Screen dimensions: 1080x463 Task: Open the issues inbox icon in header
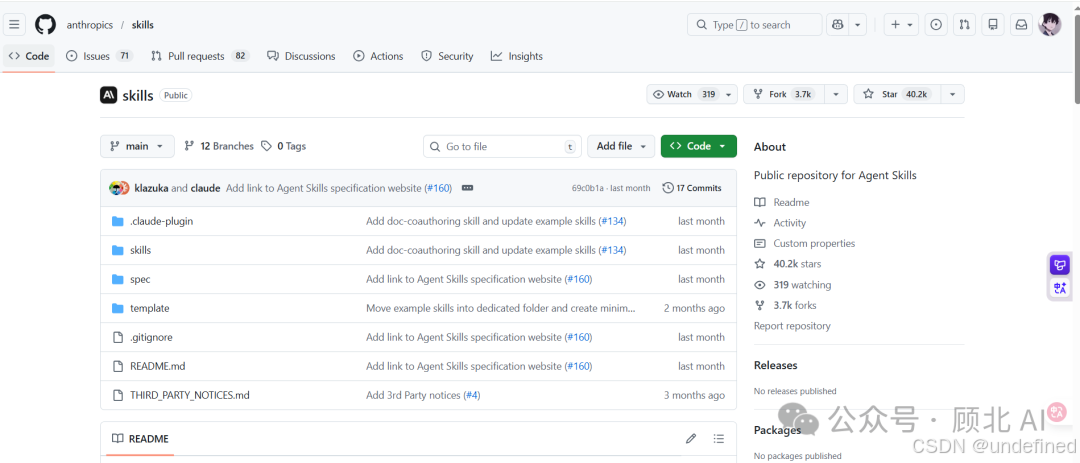[x=935, y=25]
